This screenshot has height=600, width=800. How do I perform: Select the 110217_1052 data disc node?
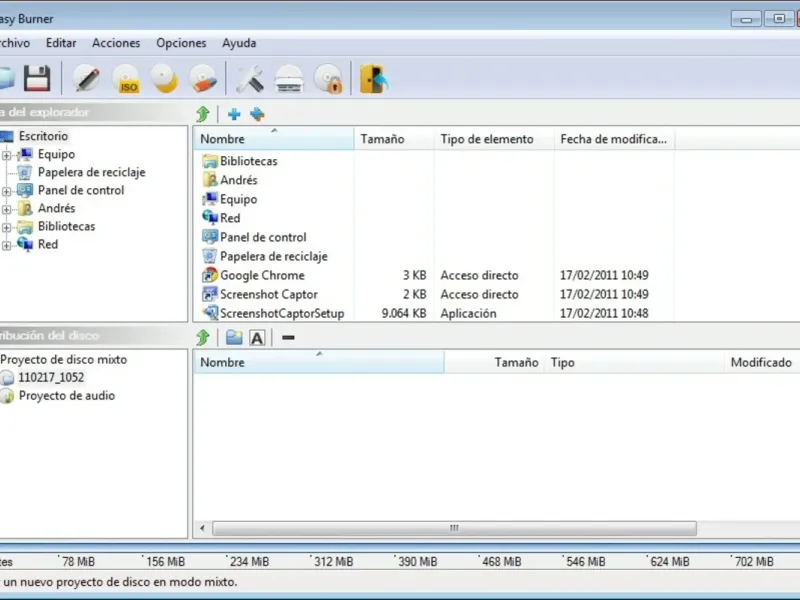[x=51, y=378]
